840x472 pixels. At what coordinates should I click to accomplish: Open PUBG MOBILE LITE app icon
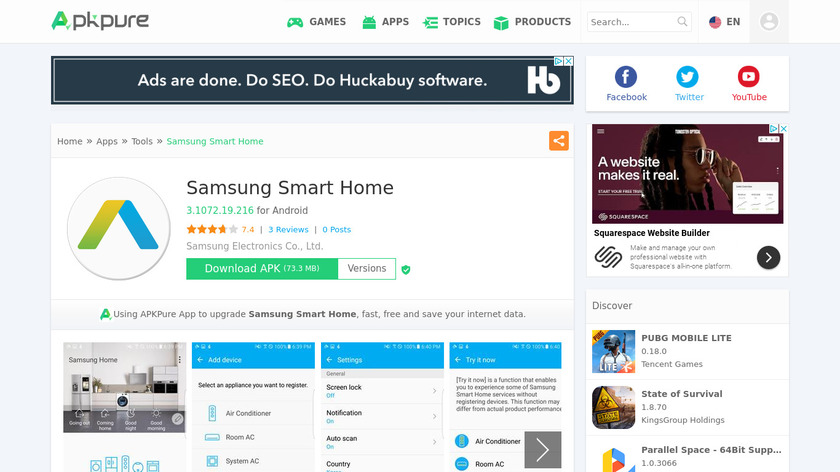click(x=613, y=351)
